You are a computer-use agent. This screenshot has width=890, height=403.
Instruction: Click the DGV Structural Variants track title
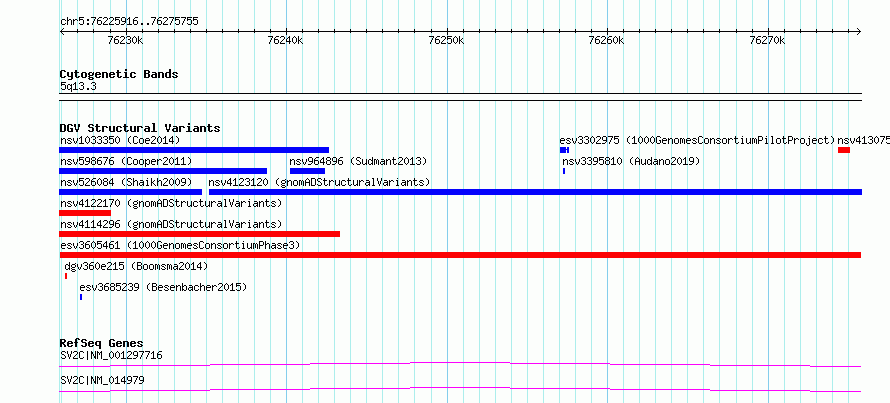coord(140,128)
